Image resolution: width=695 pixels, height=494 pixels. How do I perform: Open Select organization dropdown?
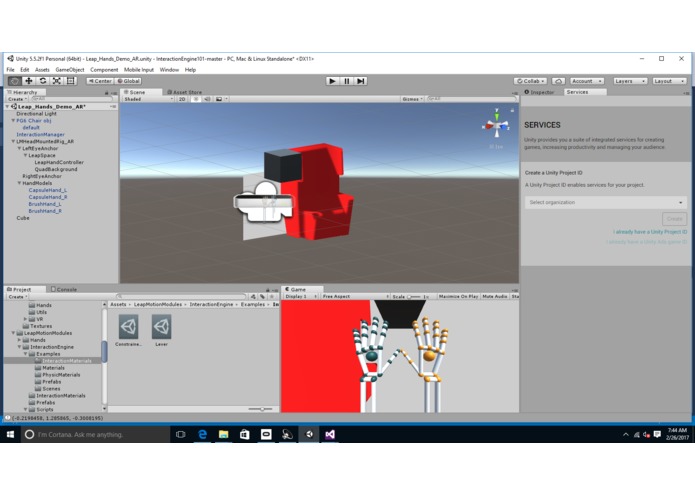click(606, 202)
